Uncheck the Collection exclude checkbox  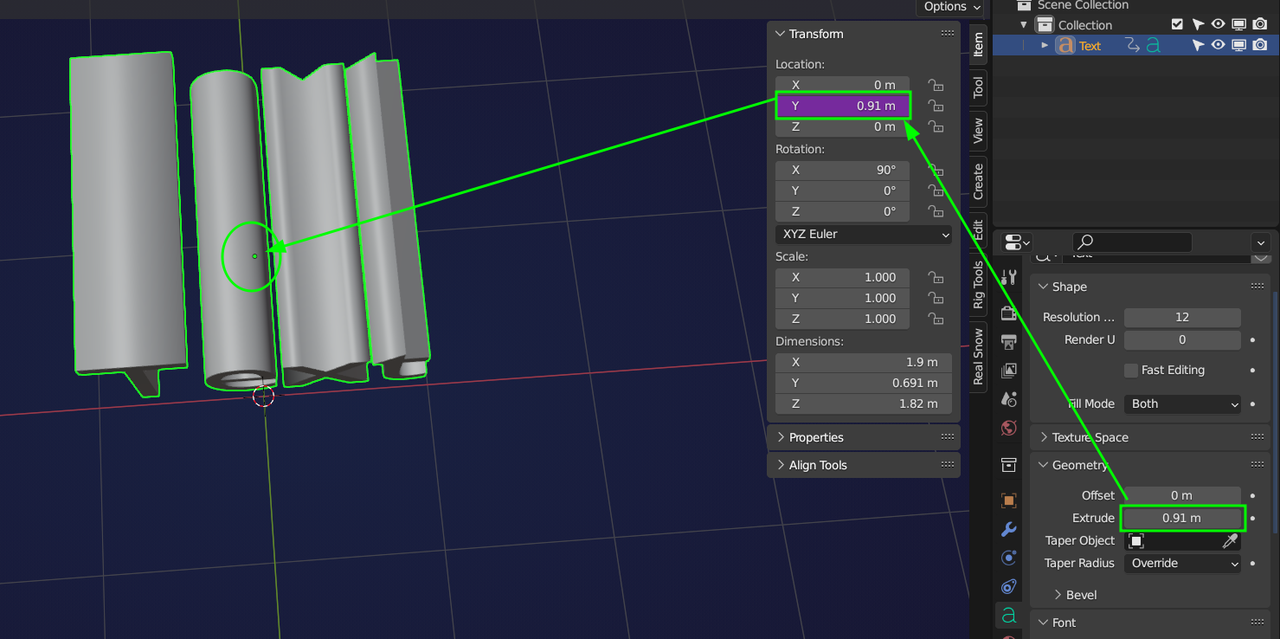1177,25
